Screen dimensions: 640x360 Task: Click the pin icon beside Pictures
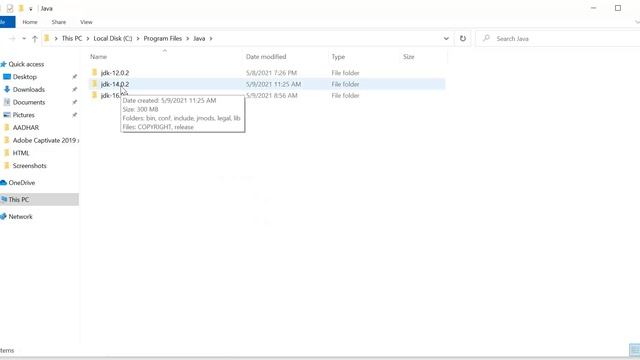point(74,115)
